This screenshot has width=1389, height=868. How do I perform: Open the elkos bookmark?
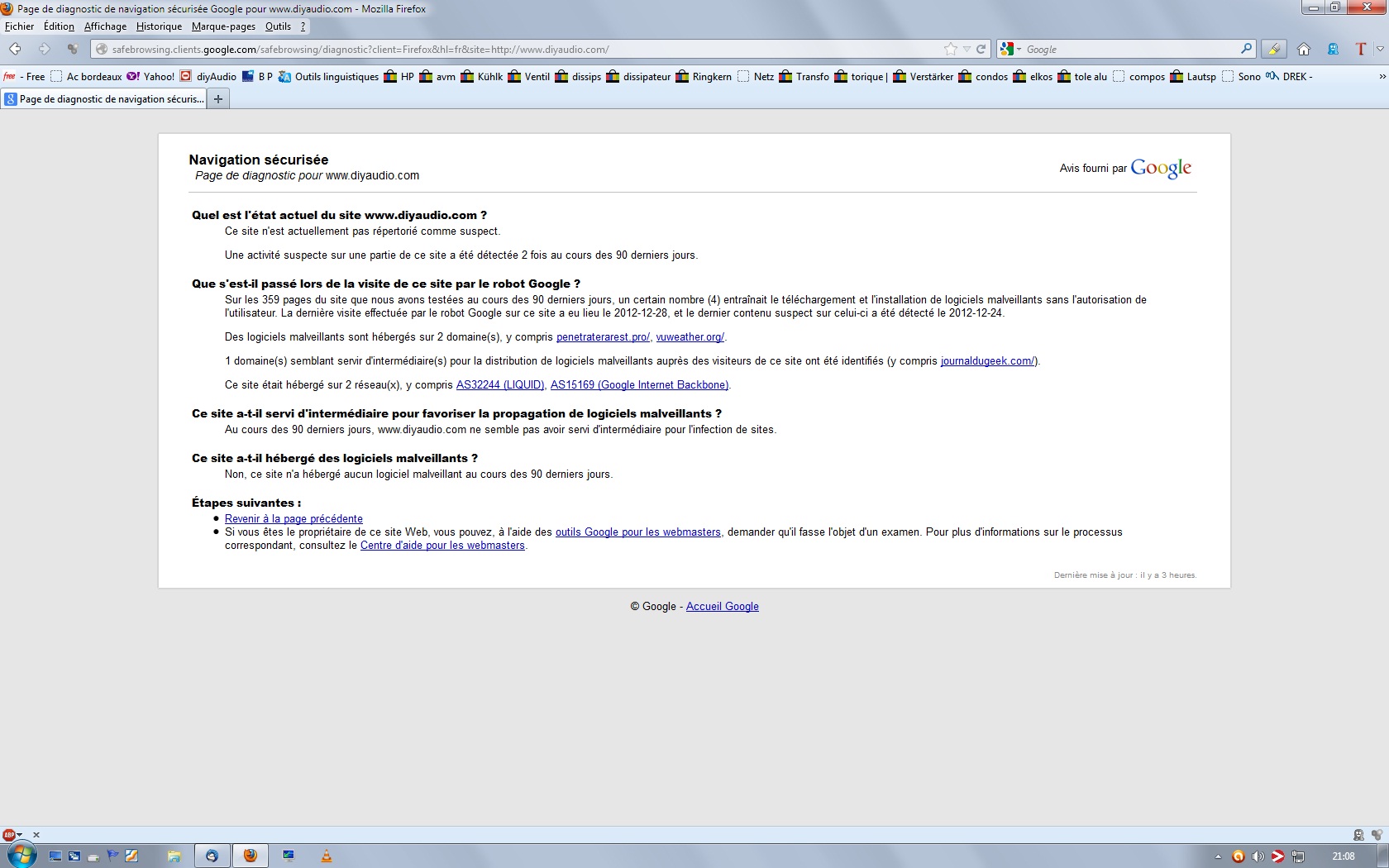tap(1033, 77)
